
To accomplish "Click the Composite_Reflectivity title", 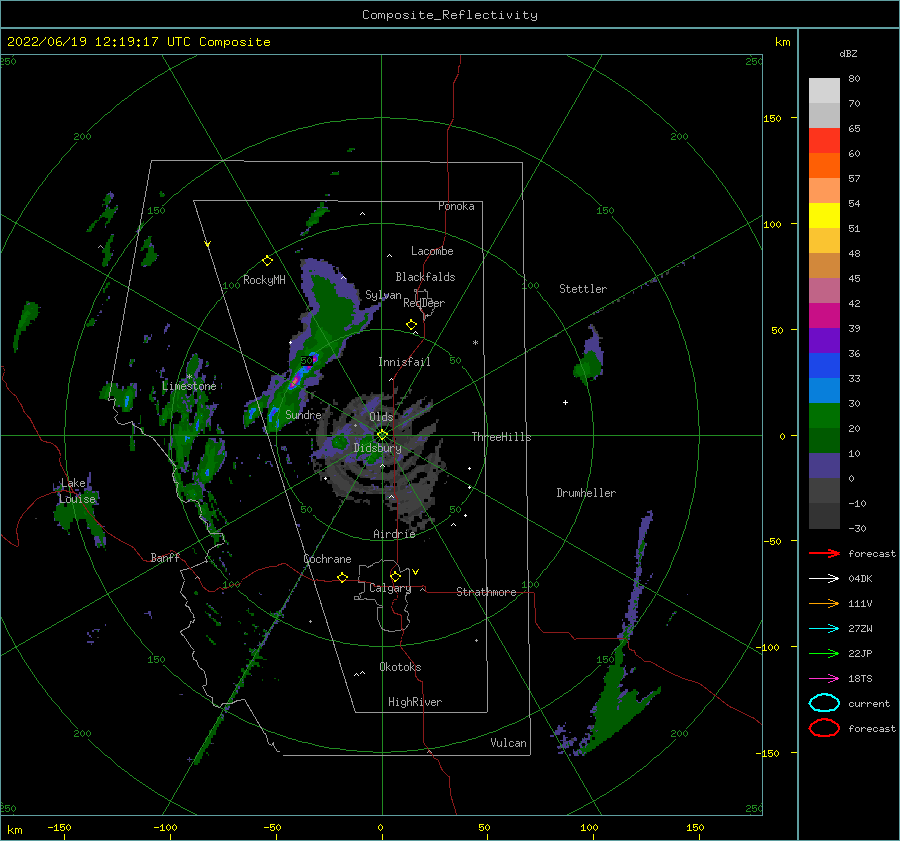I will pyautogui.click(x=450, y=15).
